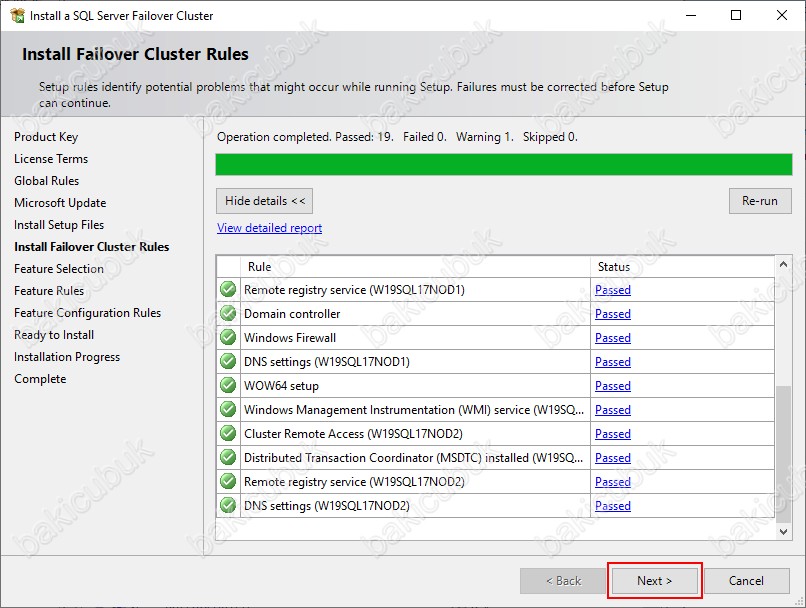Screen dimensions: 806x608
Task: Click the WOW64 setup rule text
Action: (x=281, y=385)
